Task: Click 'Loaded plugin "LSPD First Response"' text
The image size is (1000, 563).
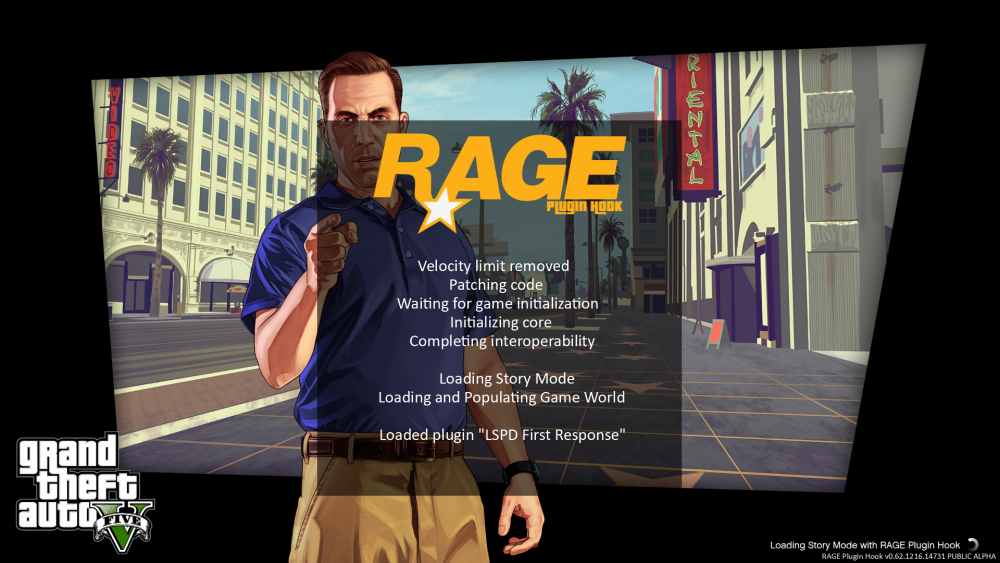Action: coord(502,435)
